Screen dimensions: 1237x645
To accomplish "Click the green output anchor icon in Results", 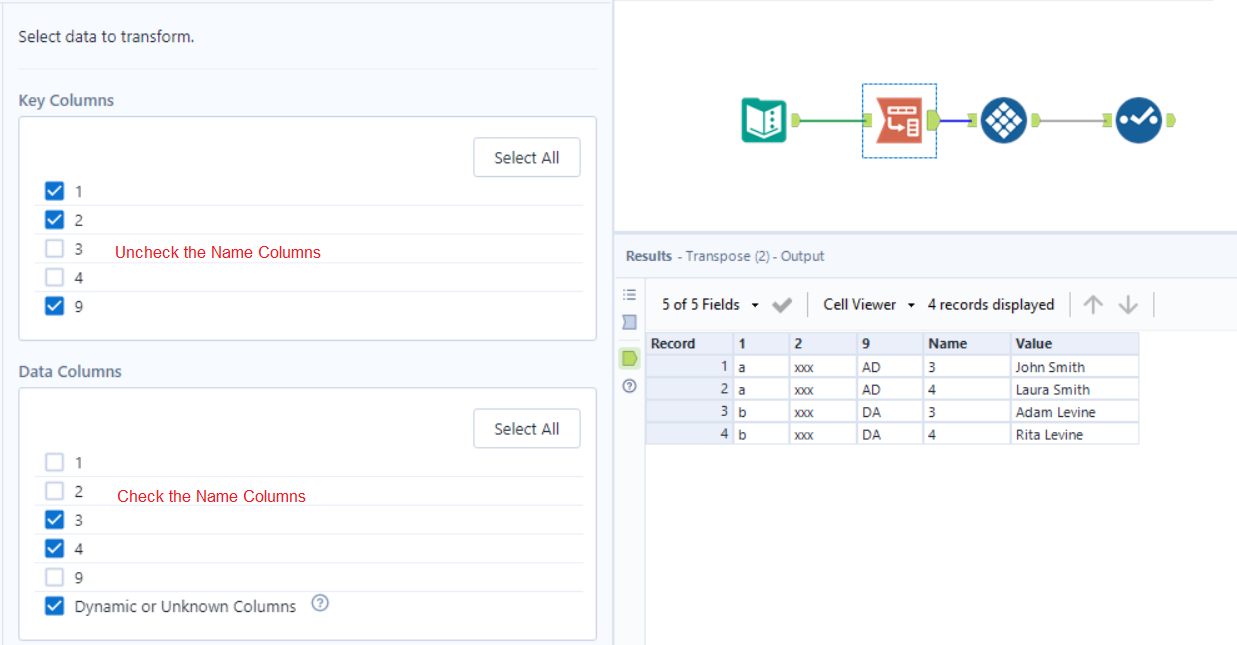I will (629, 357).
